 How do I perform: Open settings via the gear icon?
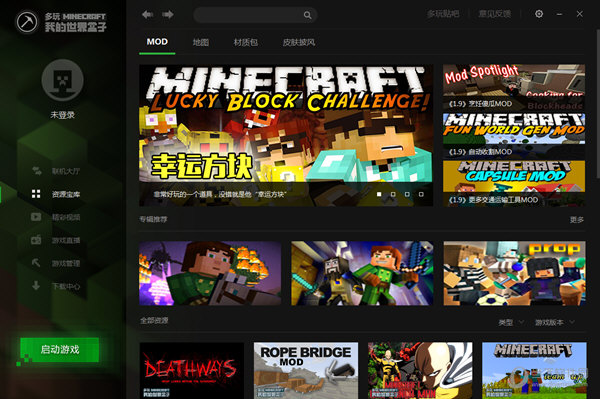(x=539, y=14)
